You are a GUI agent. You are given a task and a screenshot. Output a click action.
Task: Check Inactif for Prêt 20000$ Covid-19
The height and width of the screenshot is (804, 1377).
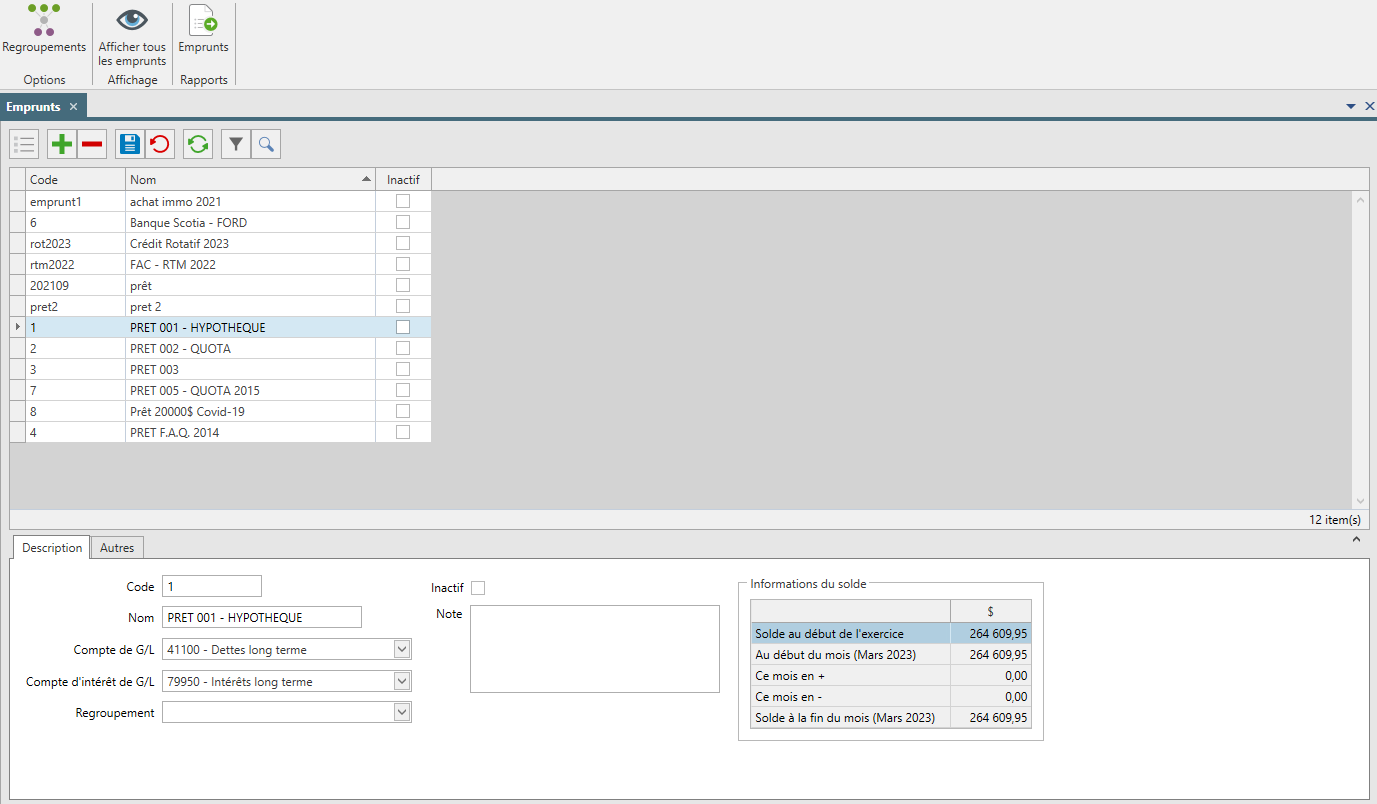point(403,411)
